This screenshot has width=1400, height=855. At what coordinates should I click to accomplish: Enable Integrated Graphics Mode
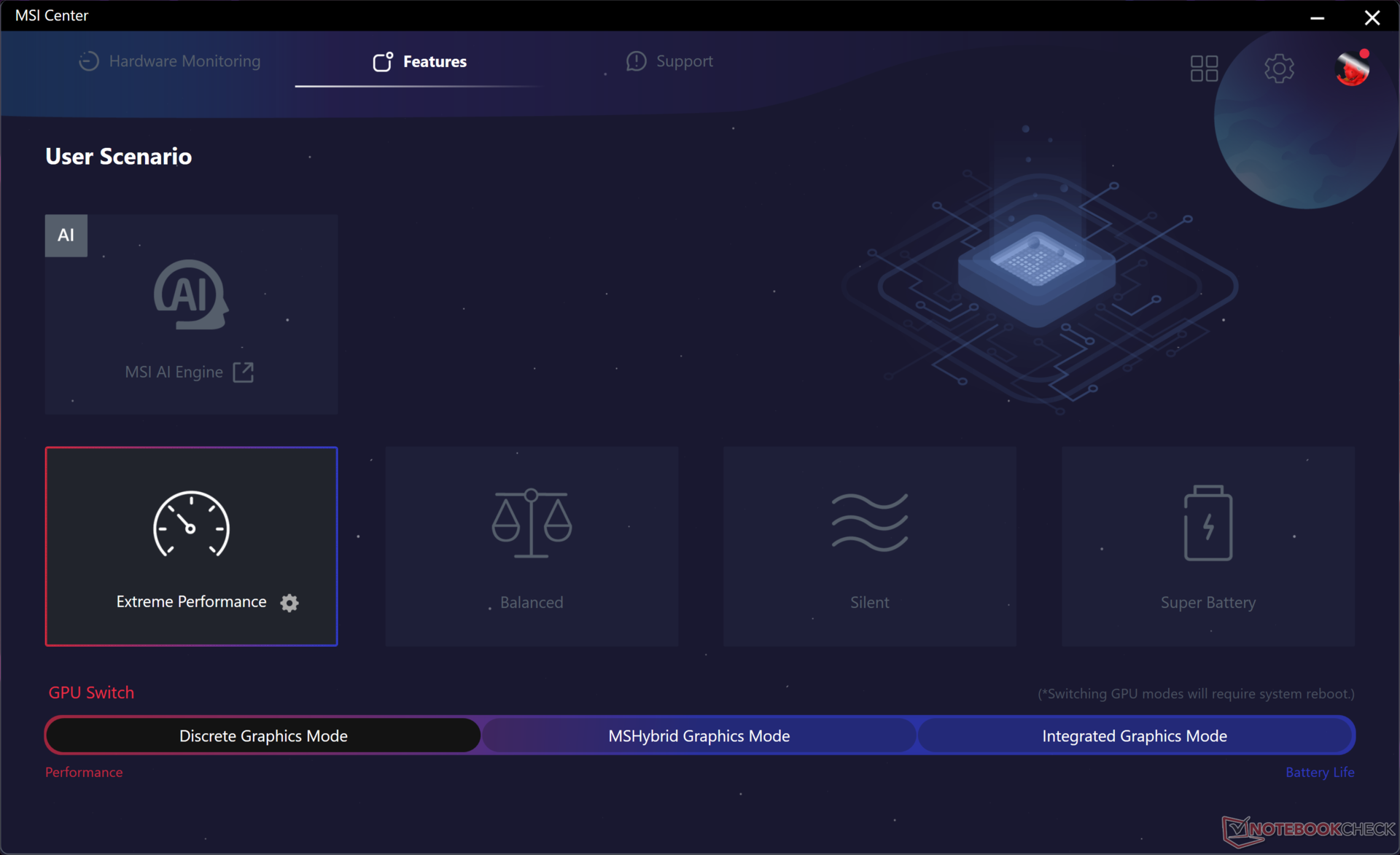(x=1134, y=735)
